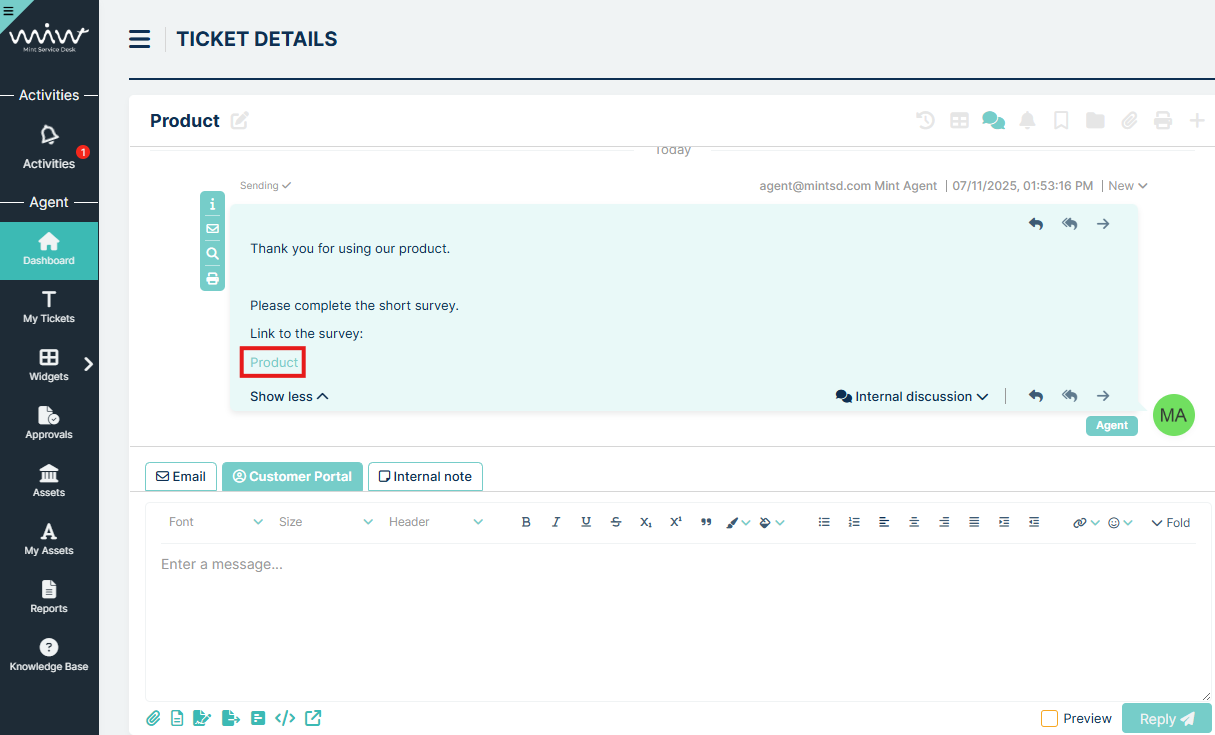1215x735 pixels.
Task: Open the Product survey link
Action: pyautogui.click(x=274, y=362)
